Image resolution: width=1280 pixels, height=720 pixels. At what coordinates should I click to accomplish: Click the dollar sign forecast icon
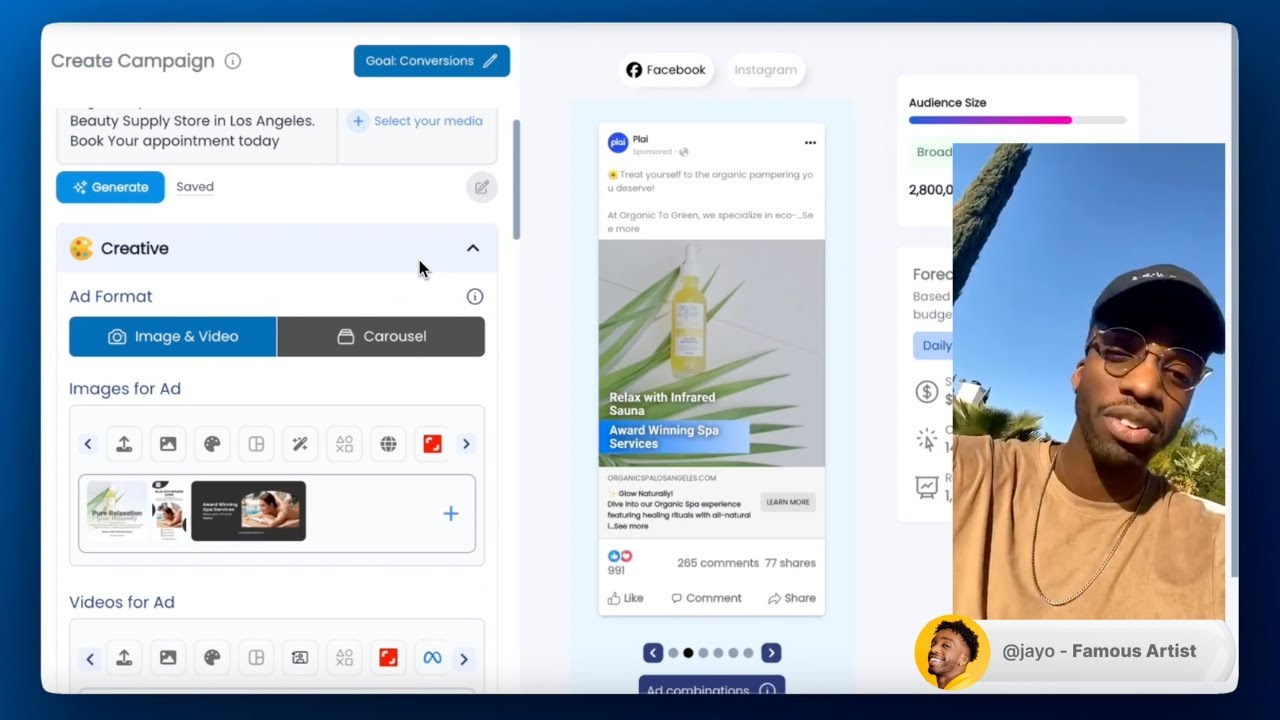click(927, 392)
